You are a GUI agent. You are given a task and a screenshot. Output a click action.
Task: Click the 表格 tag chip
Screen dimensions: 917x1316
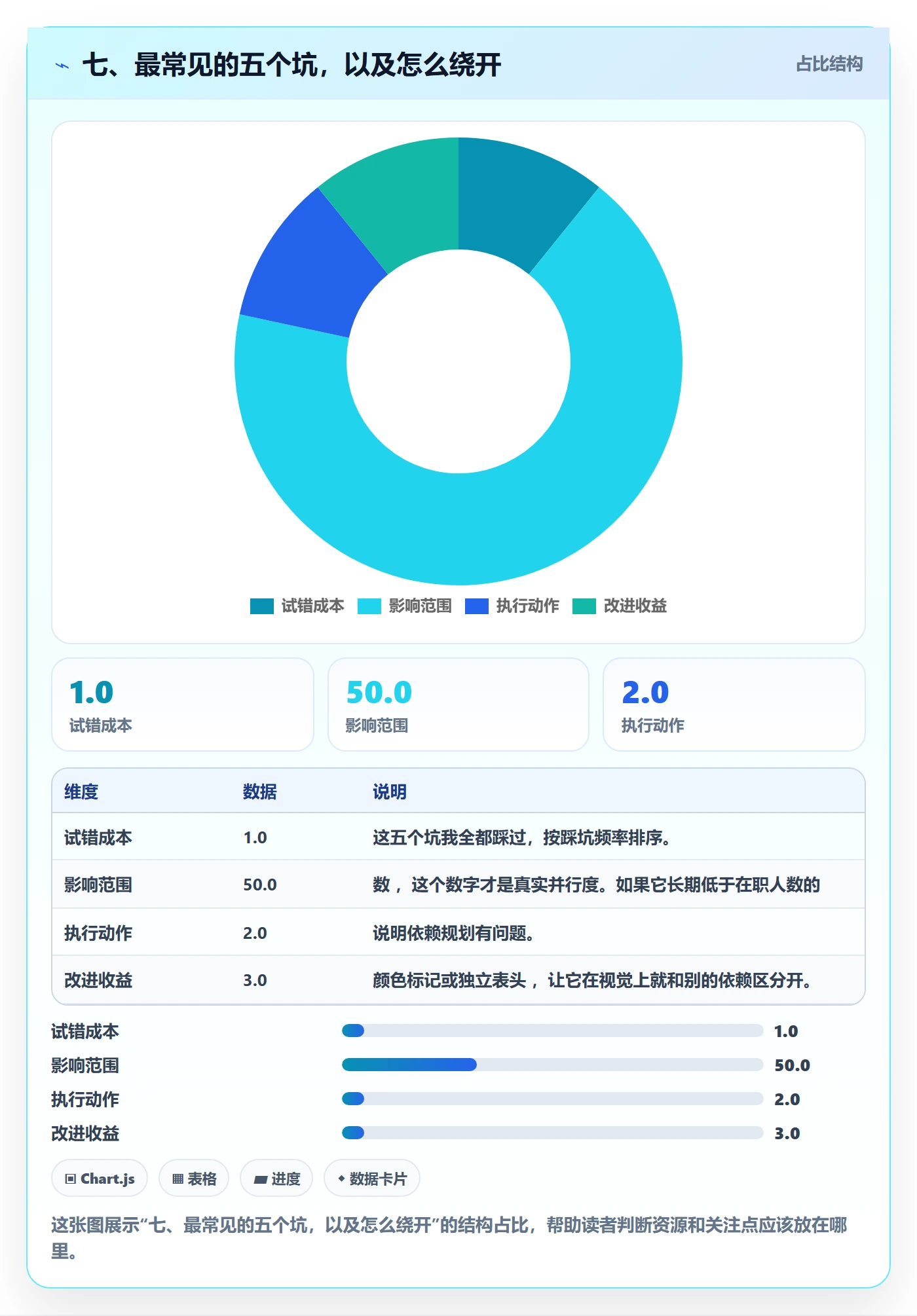(194, 1179)
